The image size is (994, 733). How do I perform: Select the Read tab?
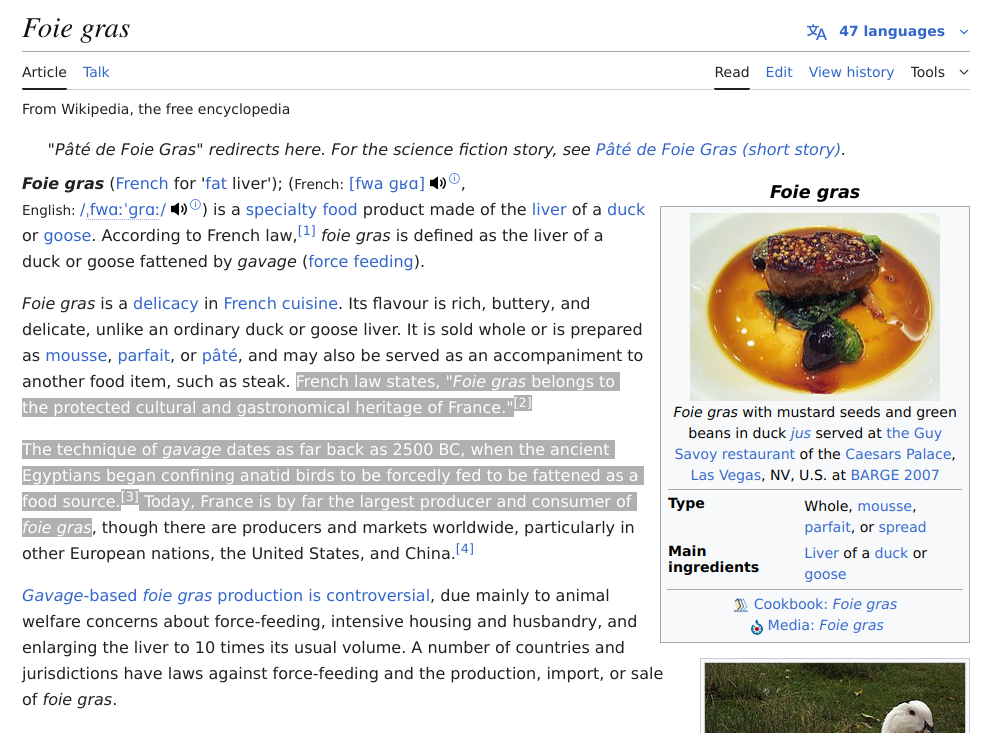[x=732, y=72]
